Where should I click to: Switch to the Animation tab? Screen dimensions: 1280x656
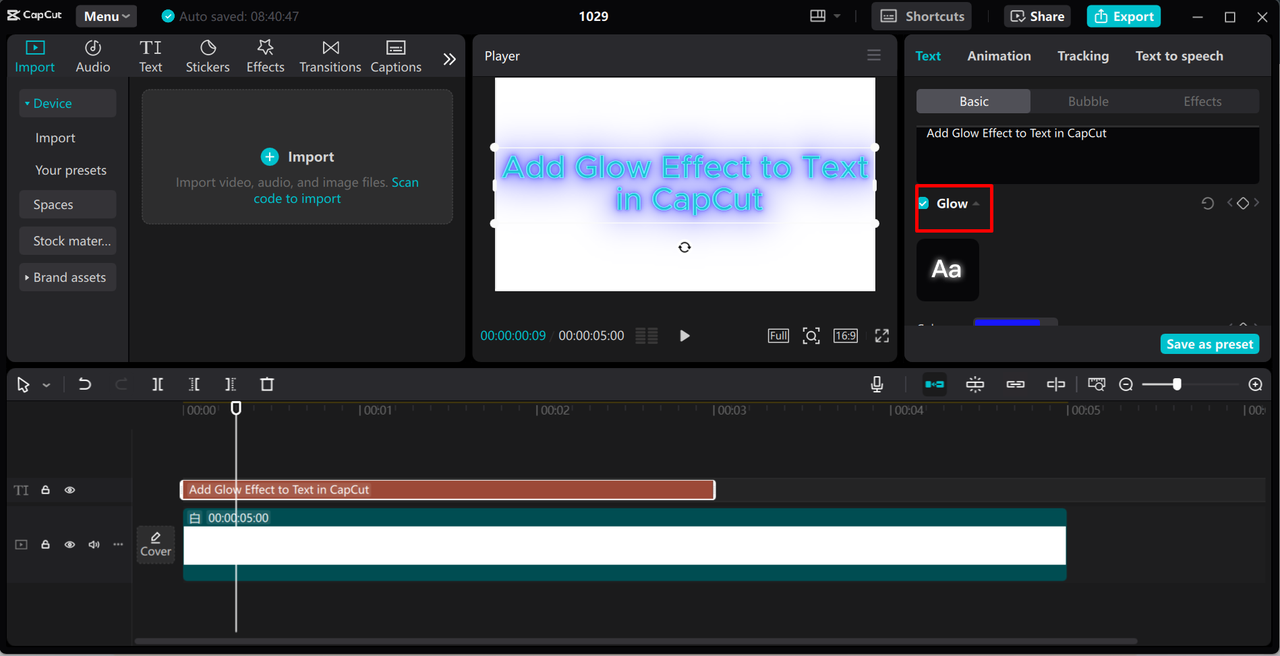(999, 56)
